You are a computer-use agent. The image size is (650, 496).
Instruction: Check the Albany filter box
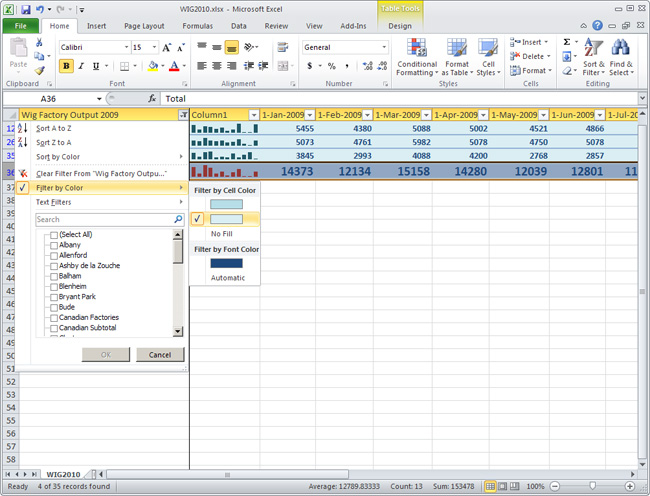[x=53, y=245]
